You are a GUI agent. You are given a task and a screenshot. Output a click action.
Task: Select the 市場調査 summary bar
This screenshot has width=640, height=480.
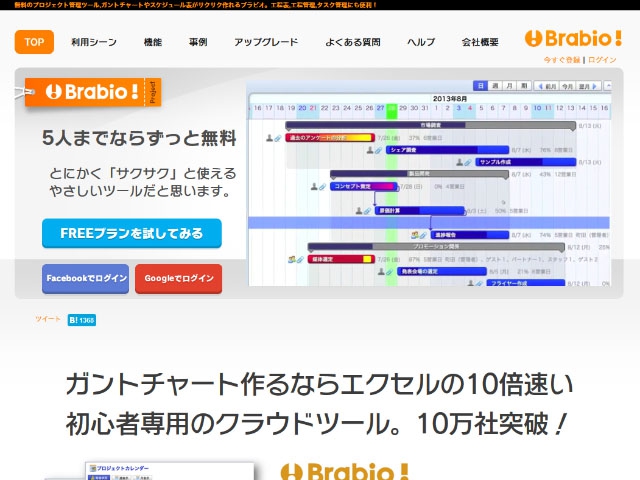pos(431,125)
